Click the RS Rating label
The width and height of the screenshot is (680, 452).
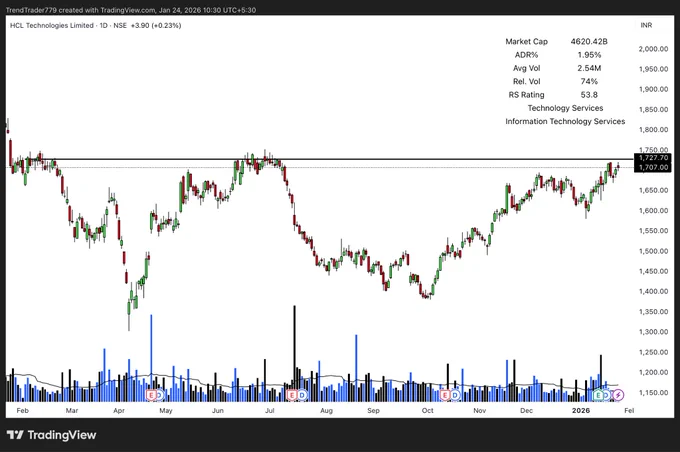coord(526,95)
